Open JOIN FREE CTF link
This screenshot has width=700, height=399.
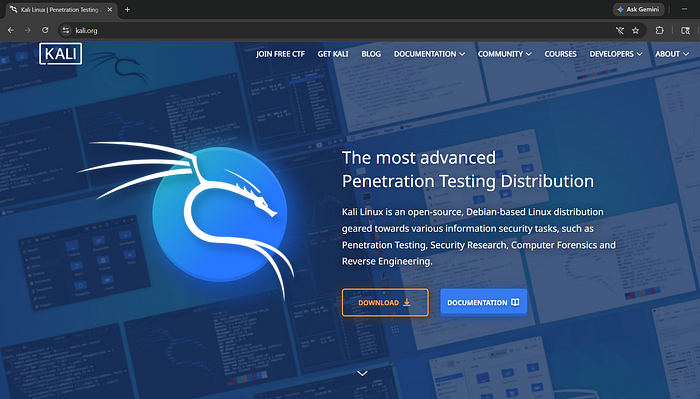coord(280,54)
